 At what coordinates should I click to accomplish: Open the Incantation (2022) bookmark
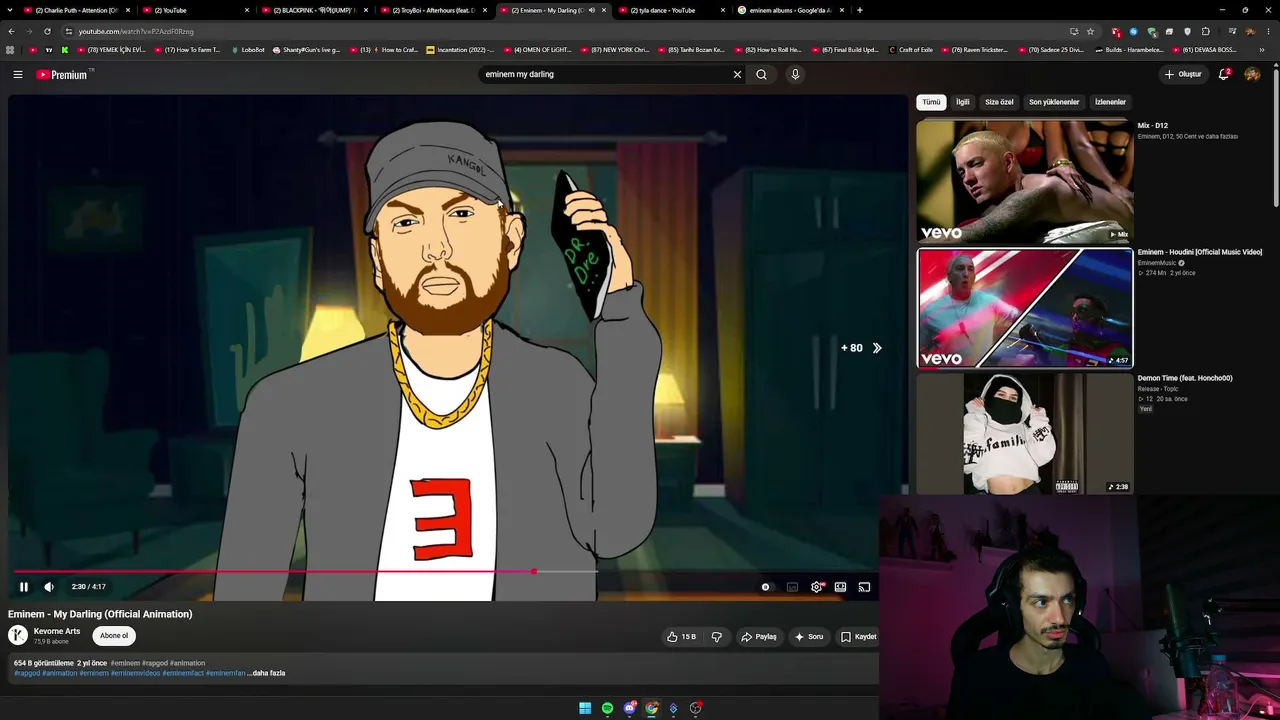click(x=461, y=50)
